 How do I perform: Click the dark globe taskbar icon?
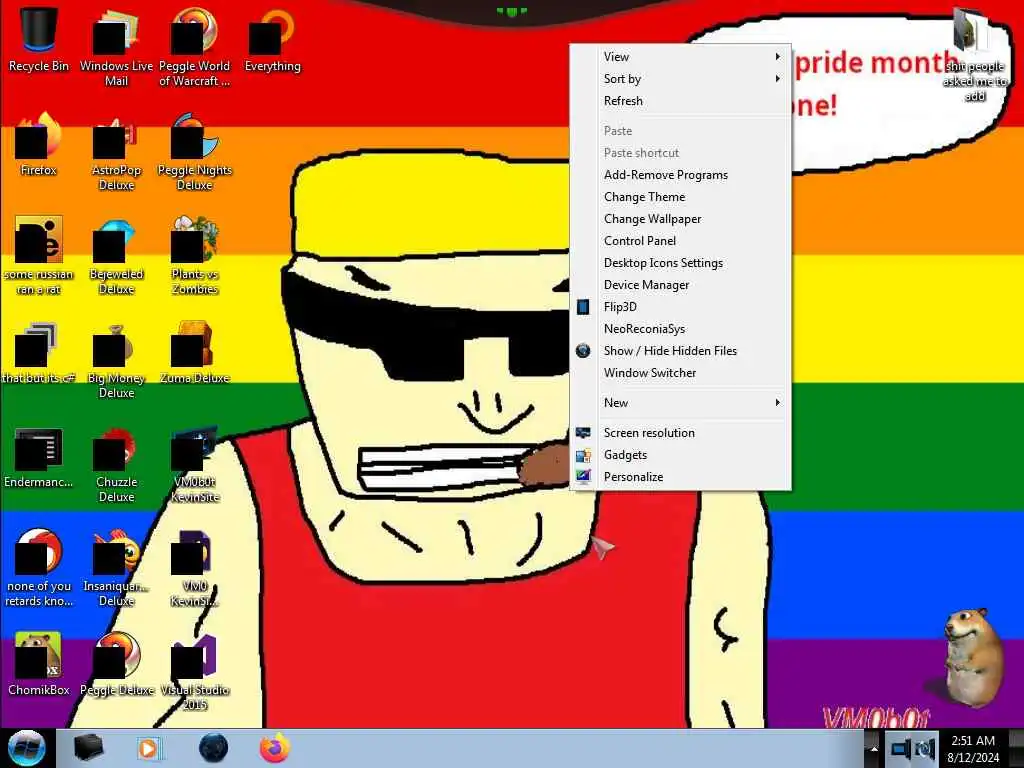[x=213, y=748]
